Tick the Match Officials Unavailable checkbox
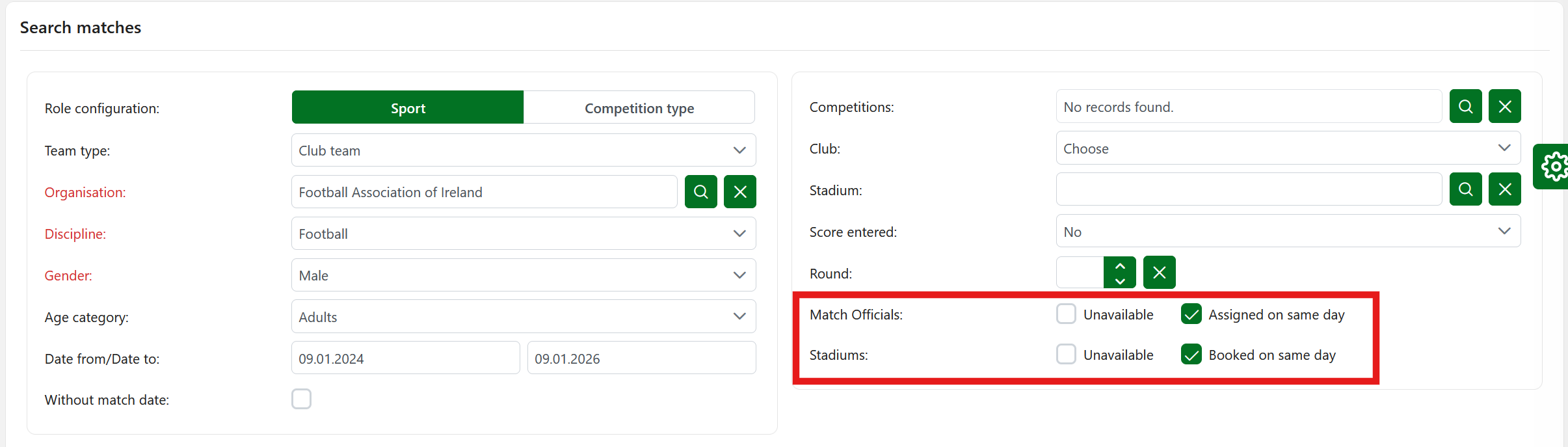The height and width of the screenshot is (447, 1568). 1066,314
